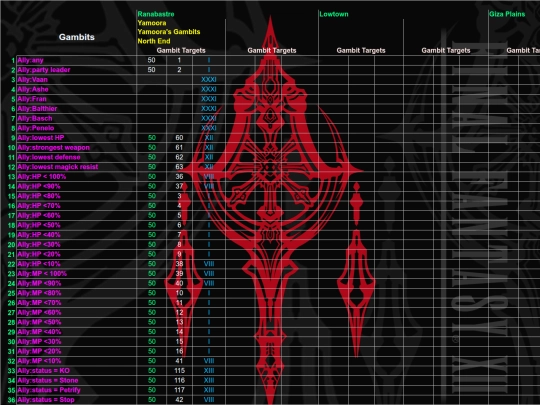540x405 pixels.
Task: Select the value 115 in status = KO row
Action: [x=179, y=371]
